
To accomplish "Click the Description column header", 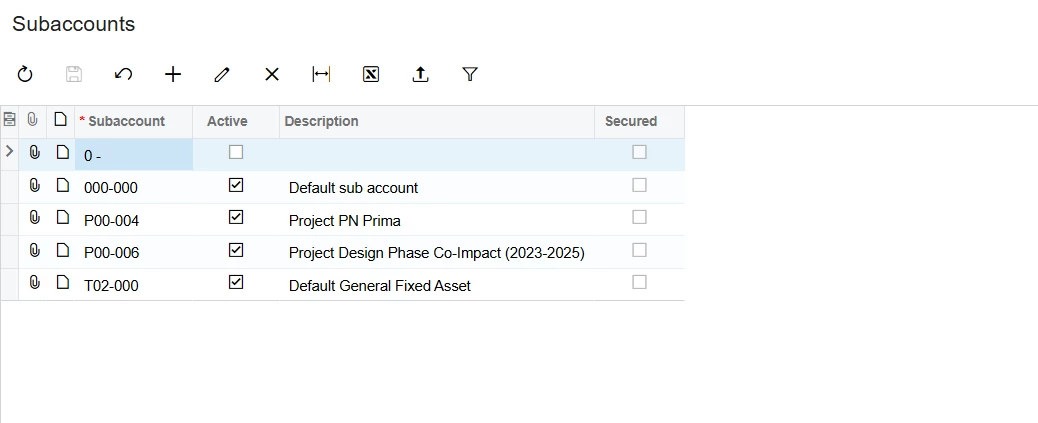I will [321, 121].
